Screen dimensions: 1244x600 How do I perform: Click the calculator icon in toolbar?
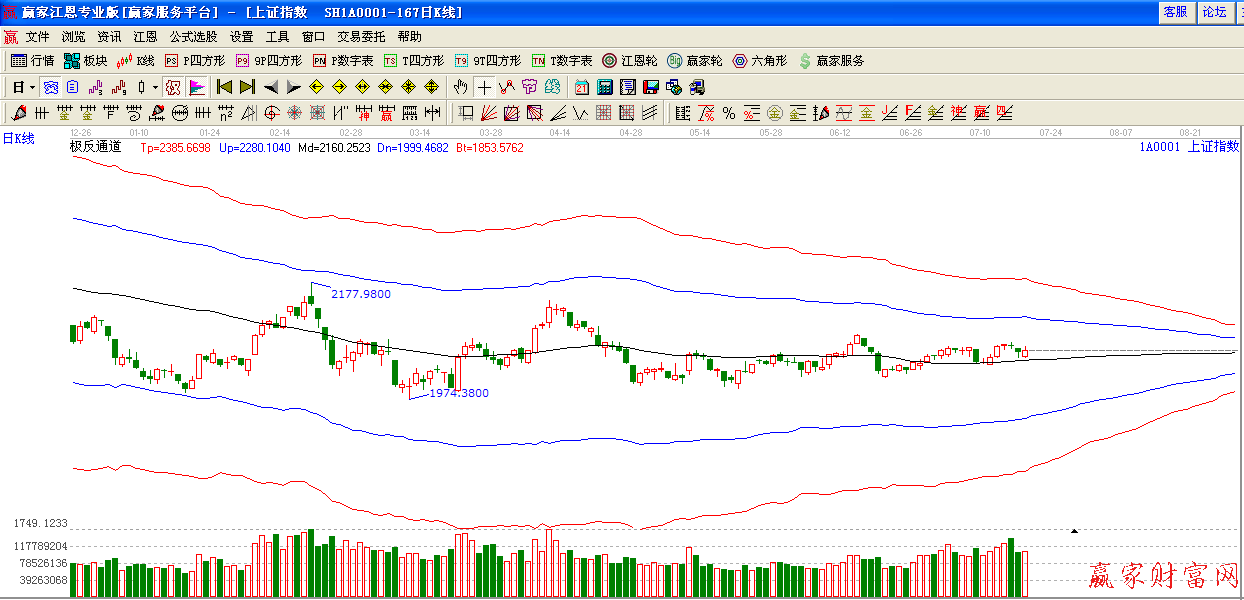(605, 87)
